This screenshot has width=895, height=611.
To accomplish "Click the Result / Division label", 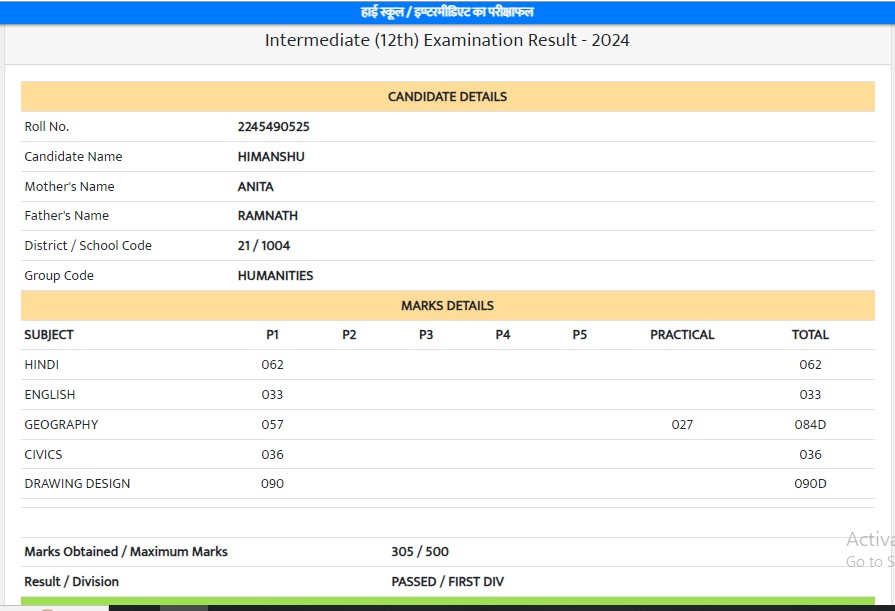I will pos(71,582).
